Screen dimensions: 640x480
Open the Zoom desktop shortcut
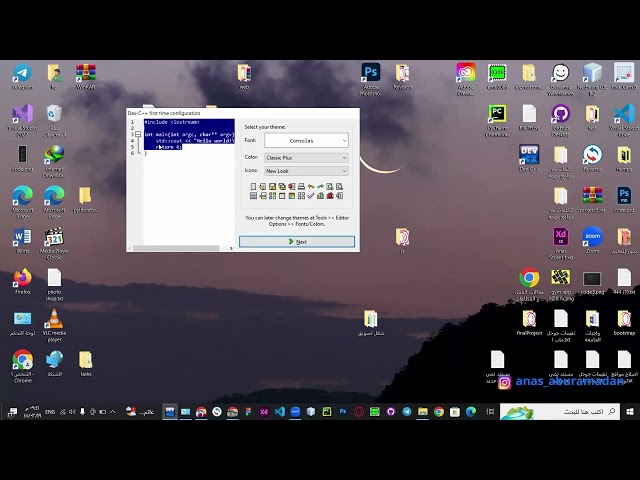(x=592, y=238)
